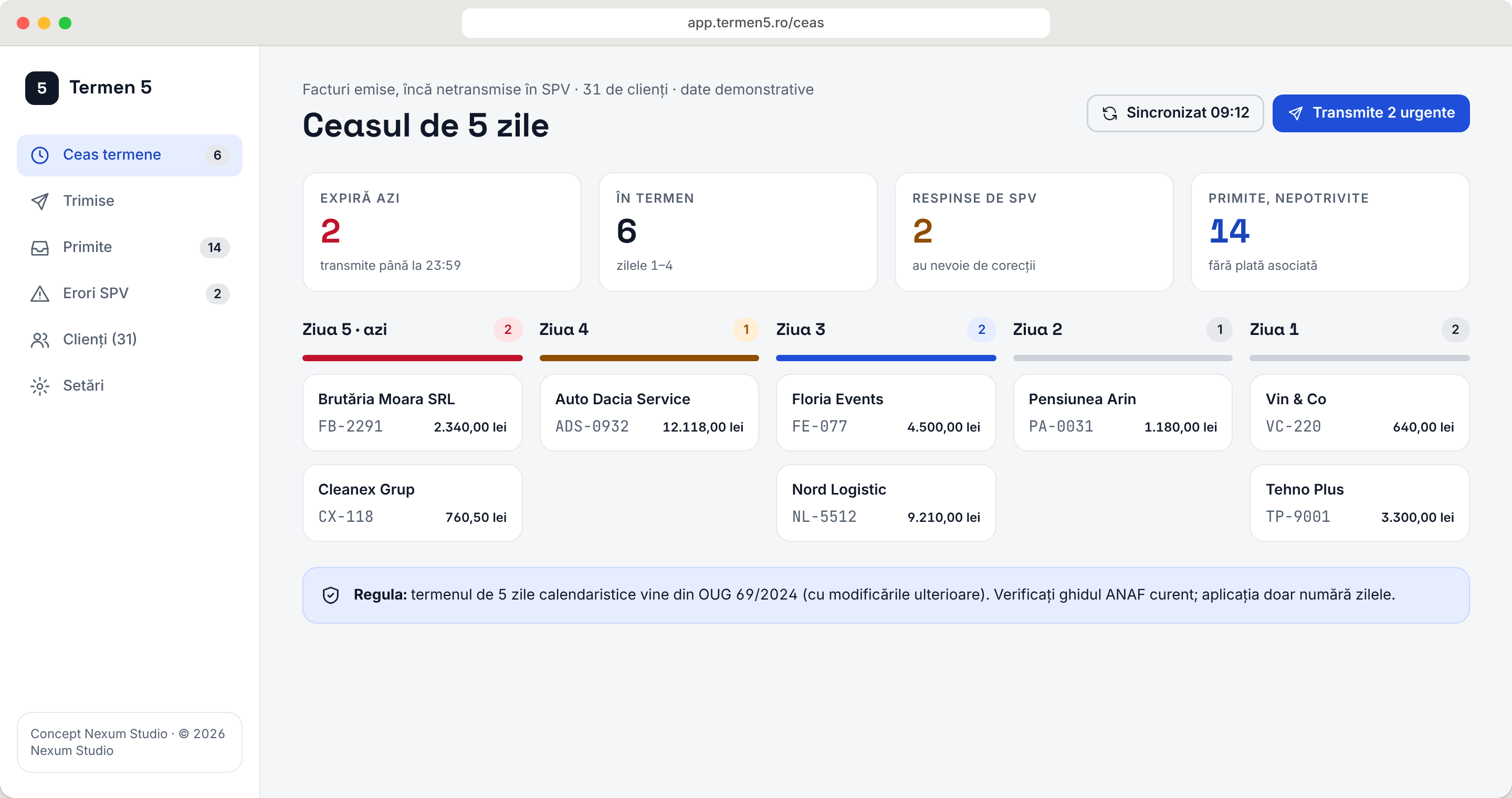
Task: Click the Termen 5 logo badge
Action: coord(41,88)
